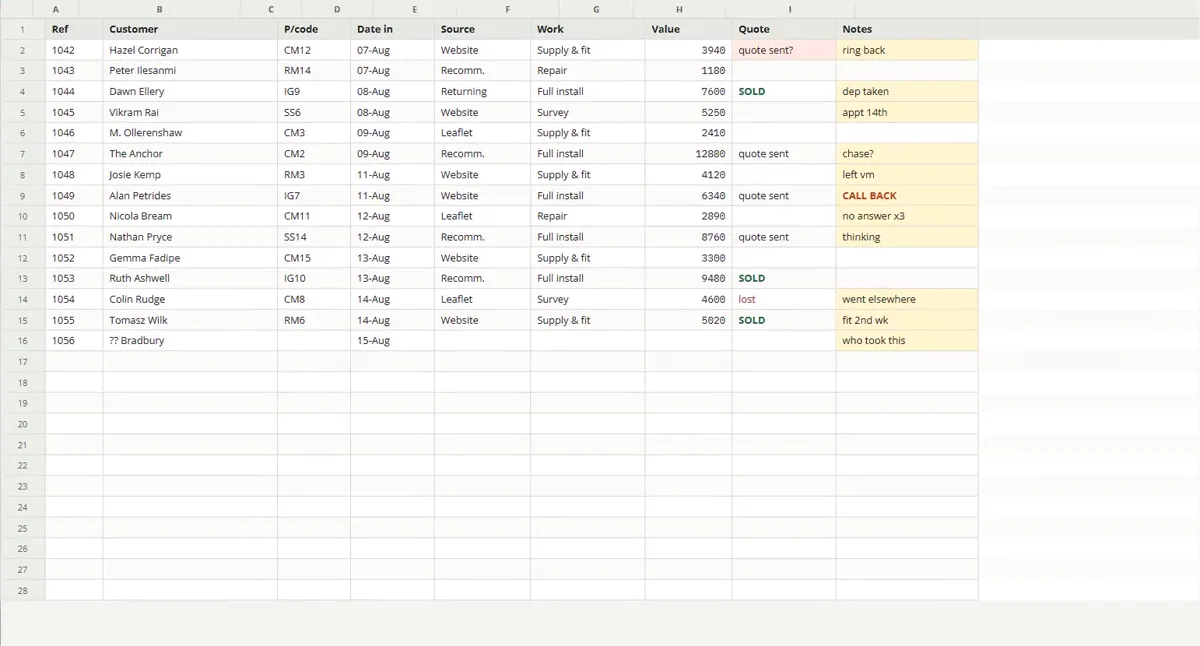Click the "Notes" header cell
The height and width of the screenshot is (646, 1200).
907,29
